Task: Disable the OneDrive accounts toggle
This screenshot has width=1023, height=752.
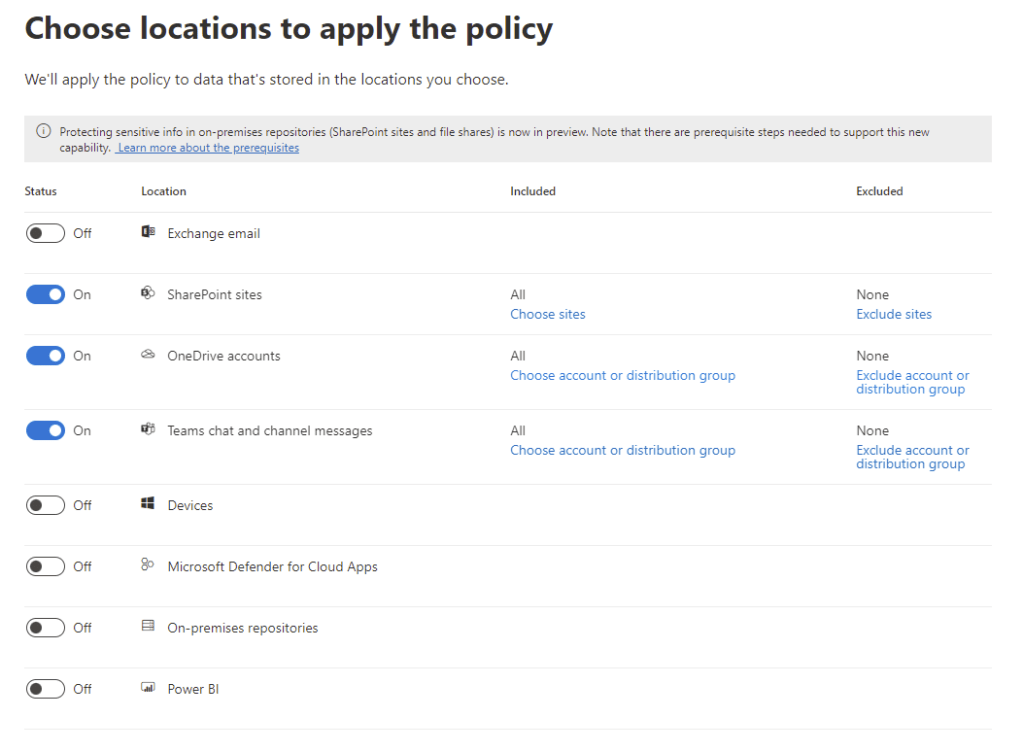Action: [45, 356]
